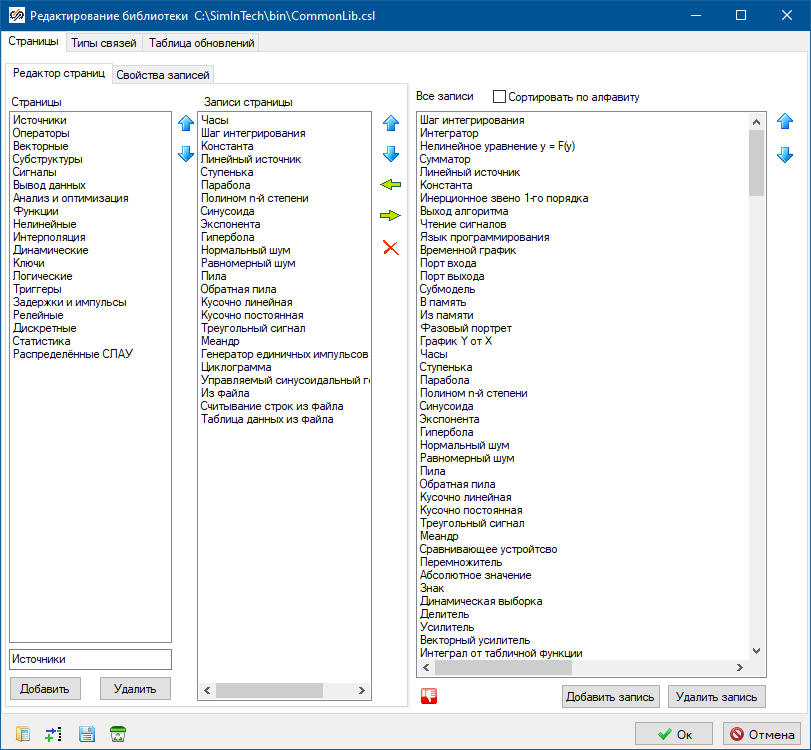Screen dimensions: 811x750
Task: Click the red icon below Все записи list
Action: point(430,697)
